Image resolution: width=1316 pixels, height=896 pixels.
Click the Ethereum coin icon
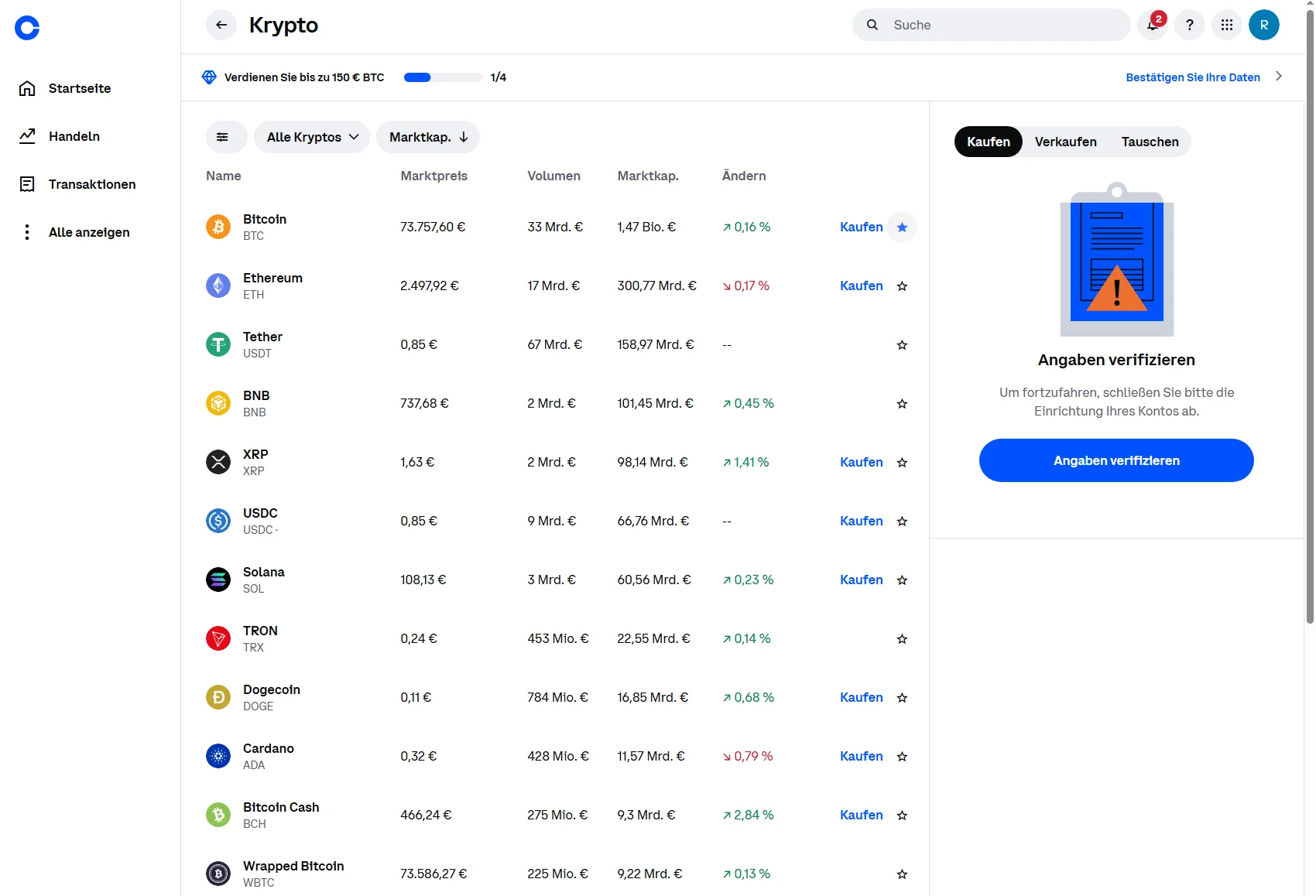pyautogui.click(x=218, y=286)
